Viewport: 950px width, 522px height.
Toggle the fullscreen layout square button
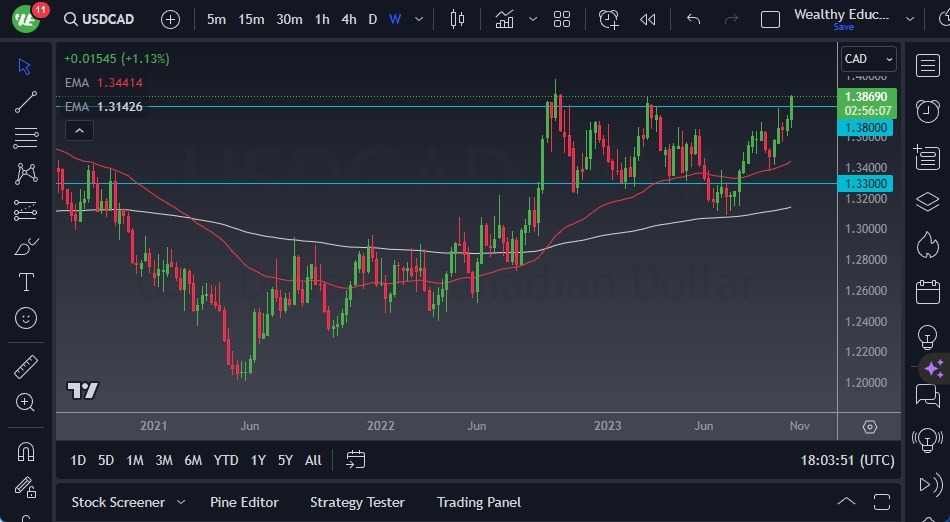(x=770, y=19)
